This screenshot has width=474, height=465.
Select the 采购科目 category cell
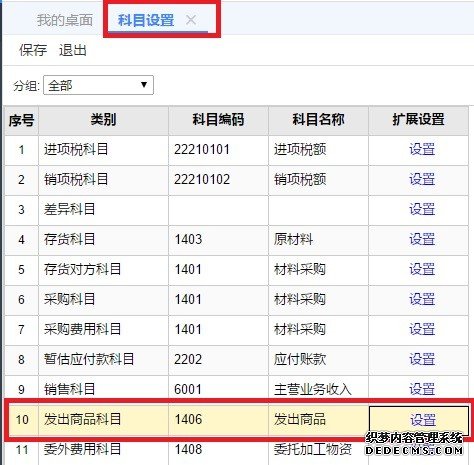pyautogui.click(x=103, y=300)
